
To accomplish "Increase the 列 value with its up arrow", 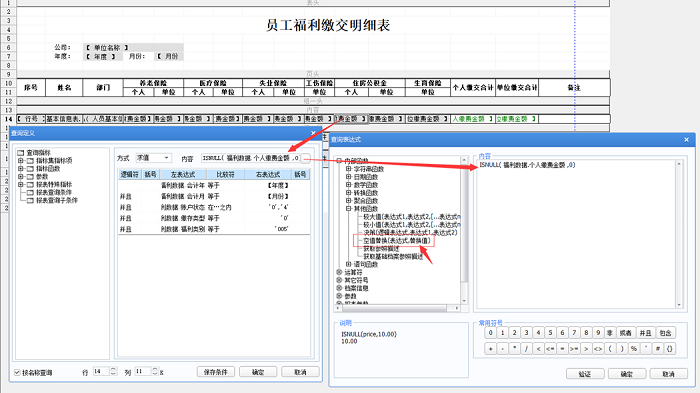I will coord(155,369).
